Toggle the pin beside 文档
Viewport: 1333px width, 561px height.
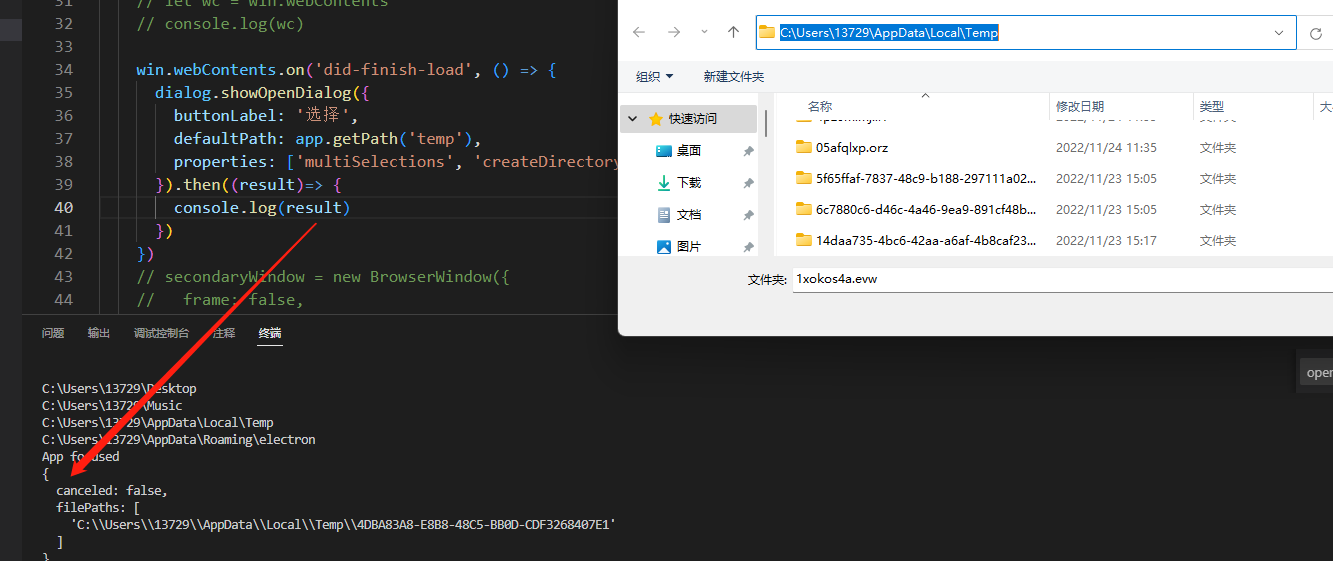pyautogui.click(x=748, y=215)
